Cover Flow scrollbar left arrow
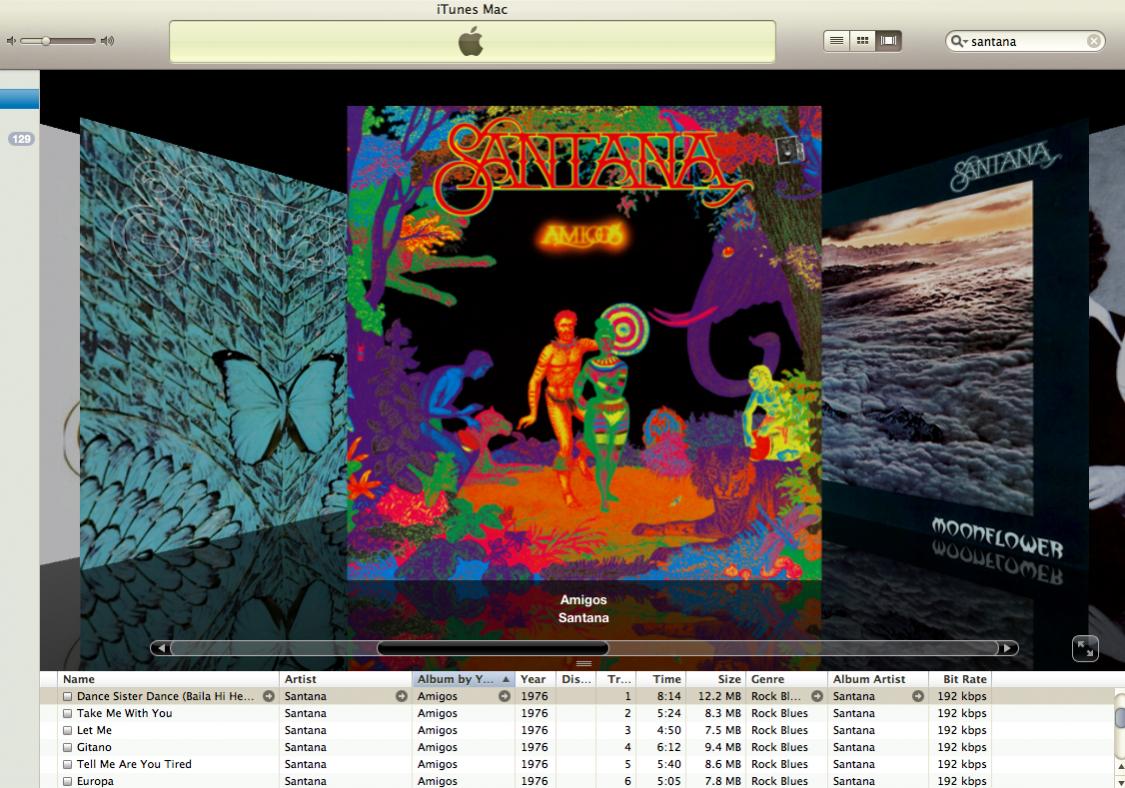 point(161,648)
